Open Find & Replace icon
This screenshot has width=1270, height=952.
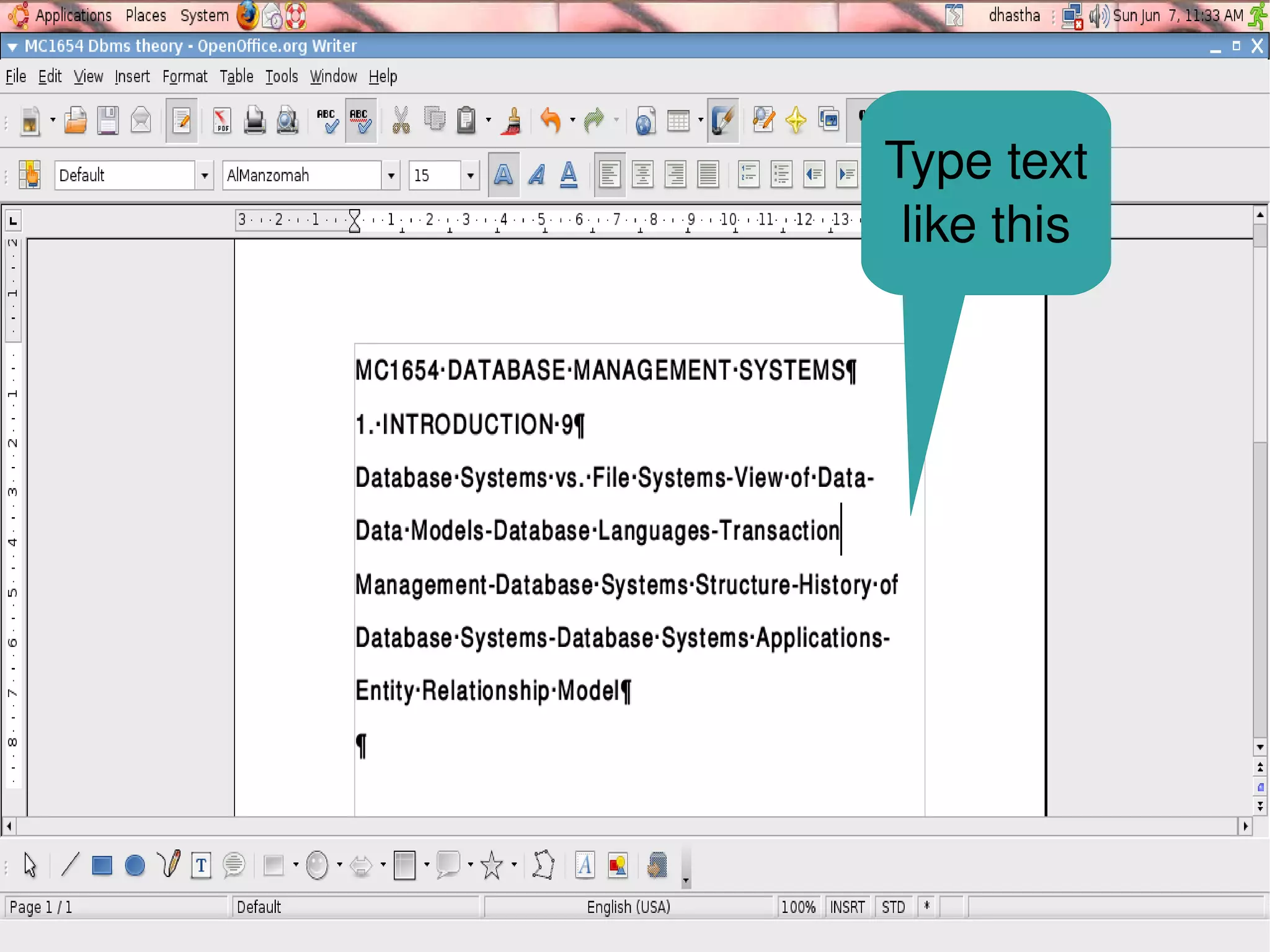pyautogui.click(x=763, y=120)
